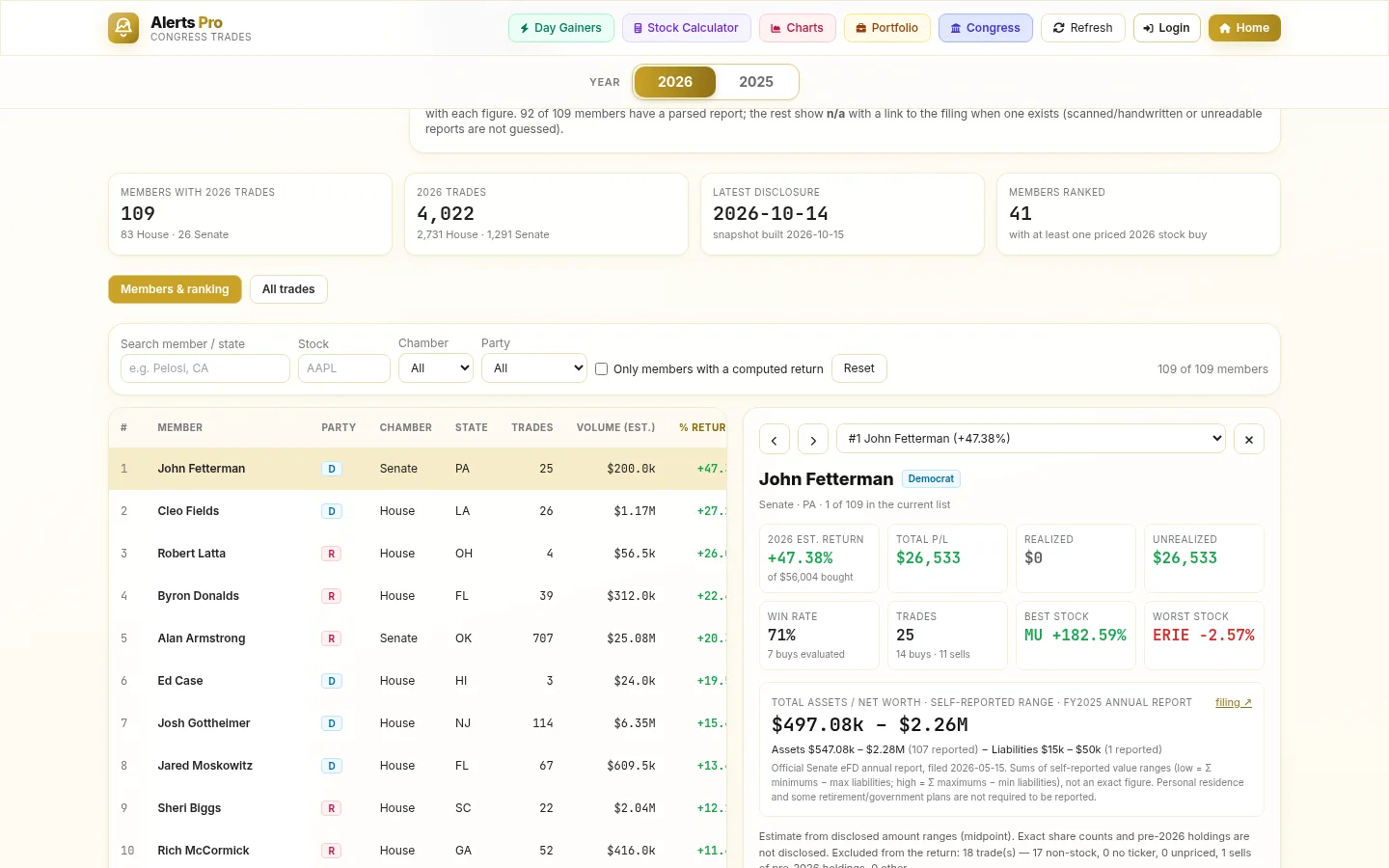The image size is (1389, 868).
Task: Focus the Search member / state field
Action: tap(204, 368)
